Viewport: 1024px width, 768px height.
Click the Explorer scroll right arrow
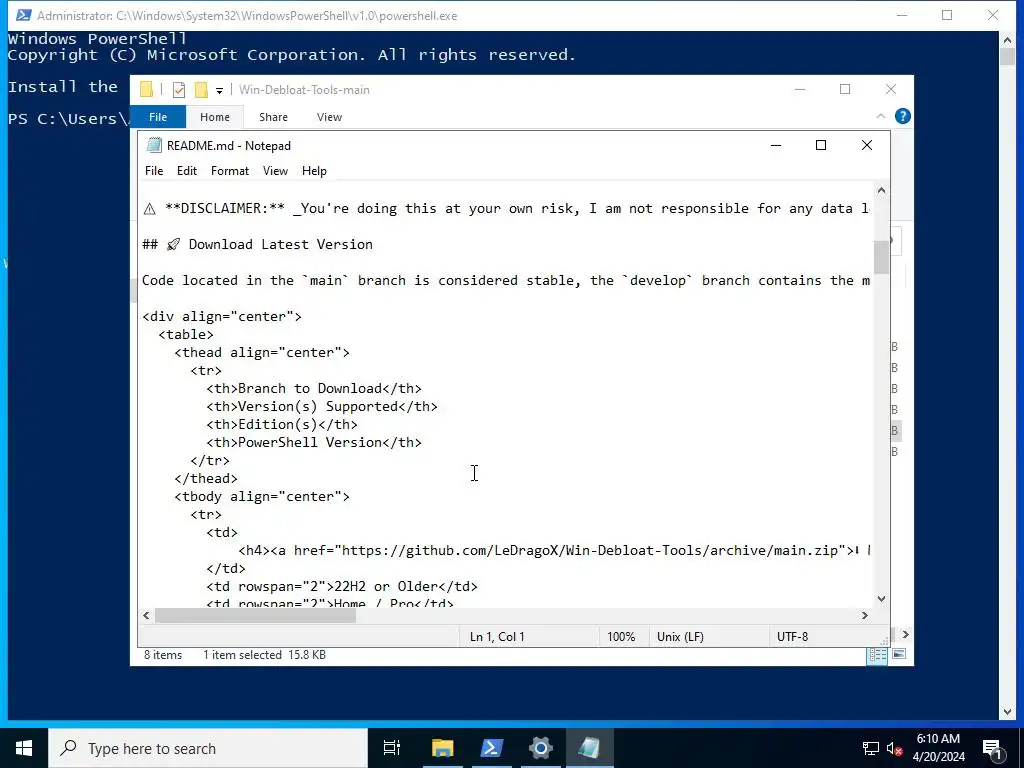point(905,634)
